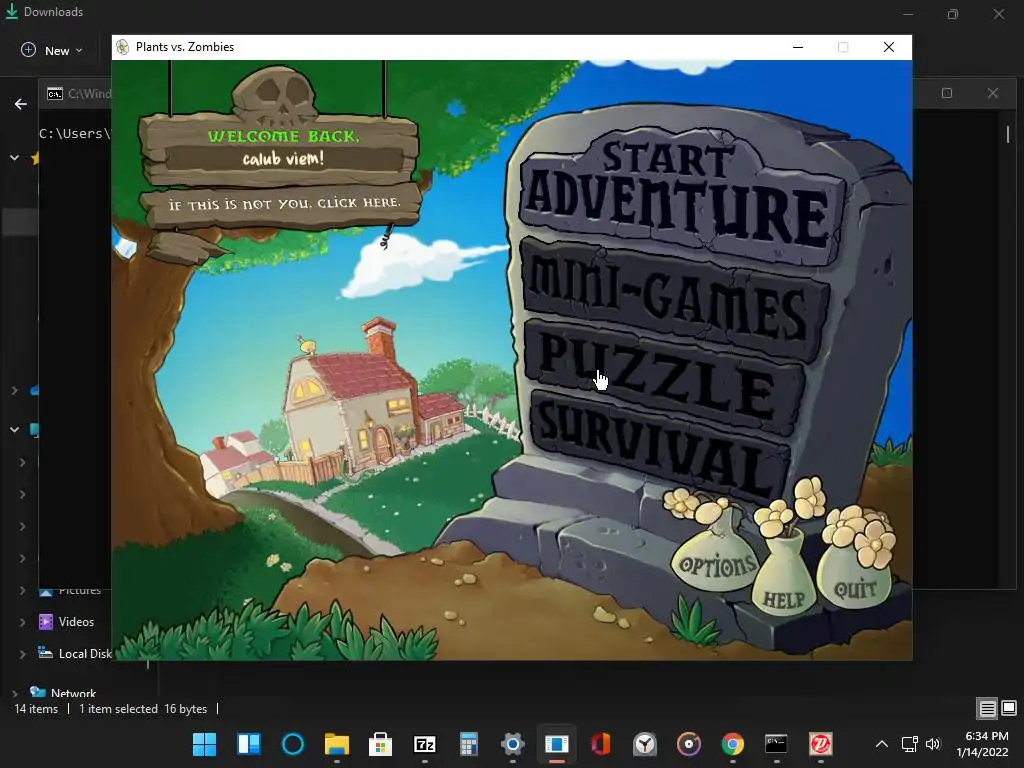The height and width of the screenshot is (768, 1024).
Task: Open the Windows Start menu
Action: coord(204,744)
